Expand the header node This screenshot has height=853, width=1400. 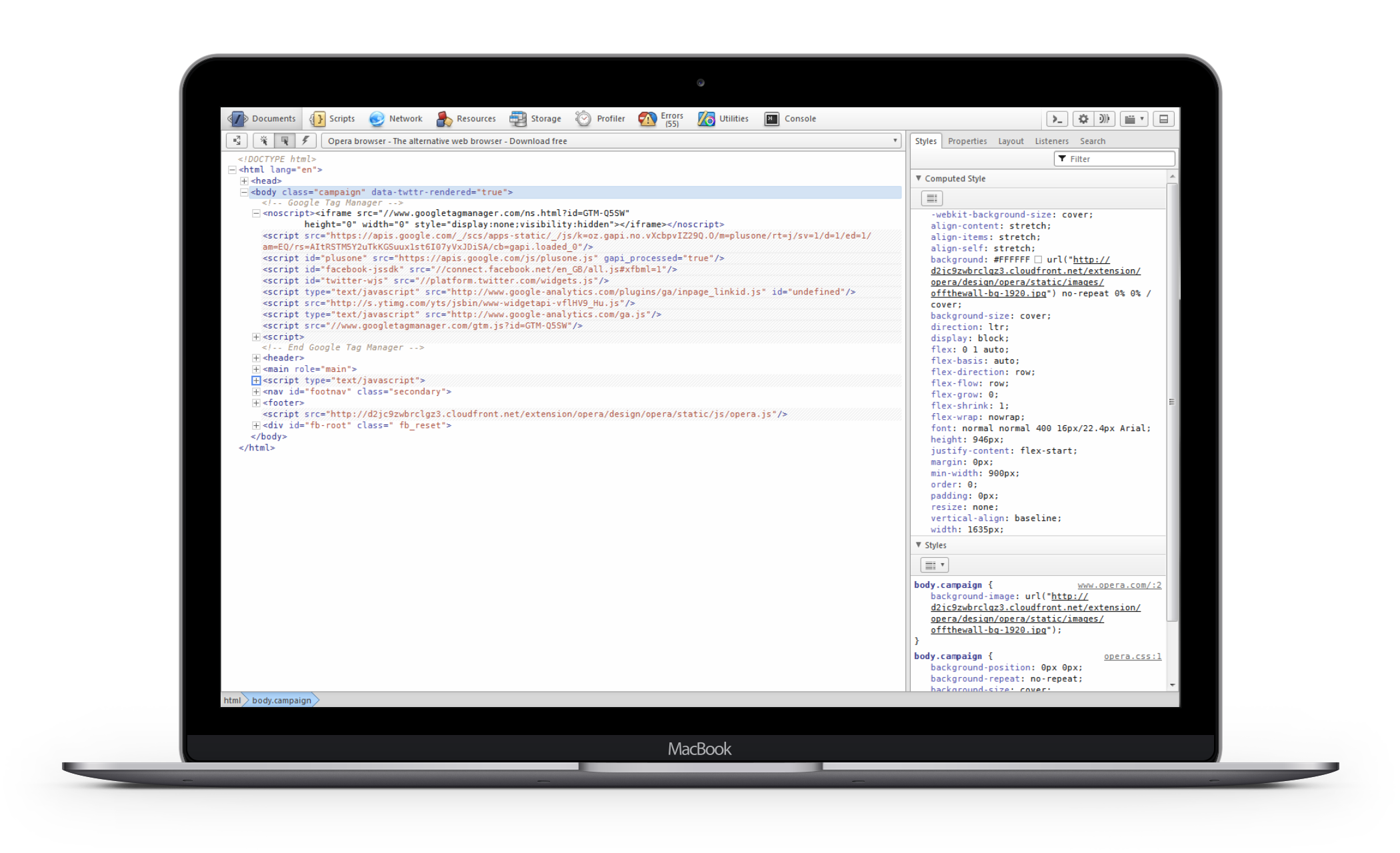click(x=256, y=358)
